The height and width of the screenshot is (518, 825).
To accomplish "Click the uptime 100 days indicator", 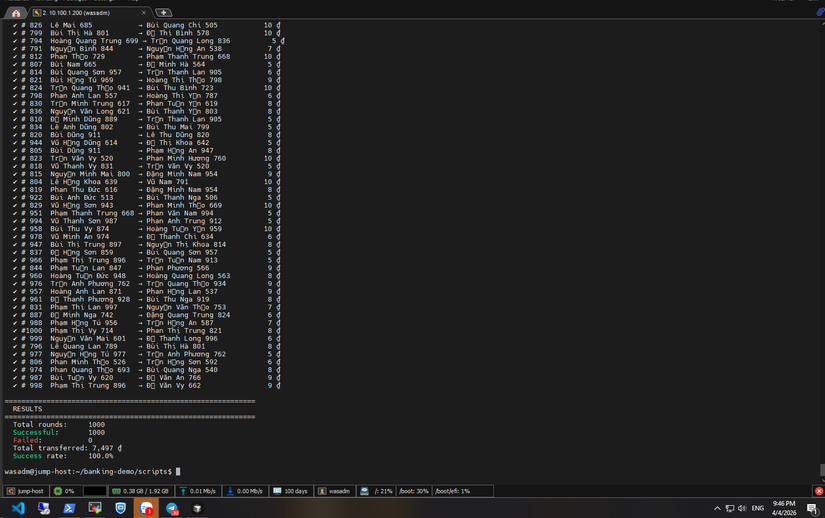I will pyautogui.click(x=290, y=491).
